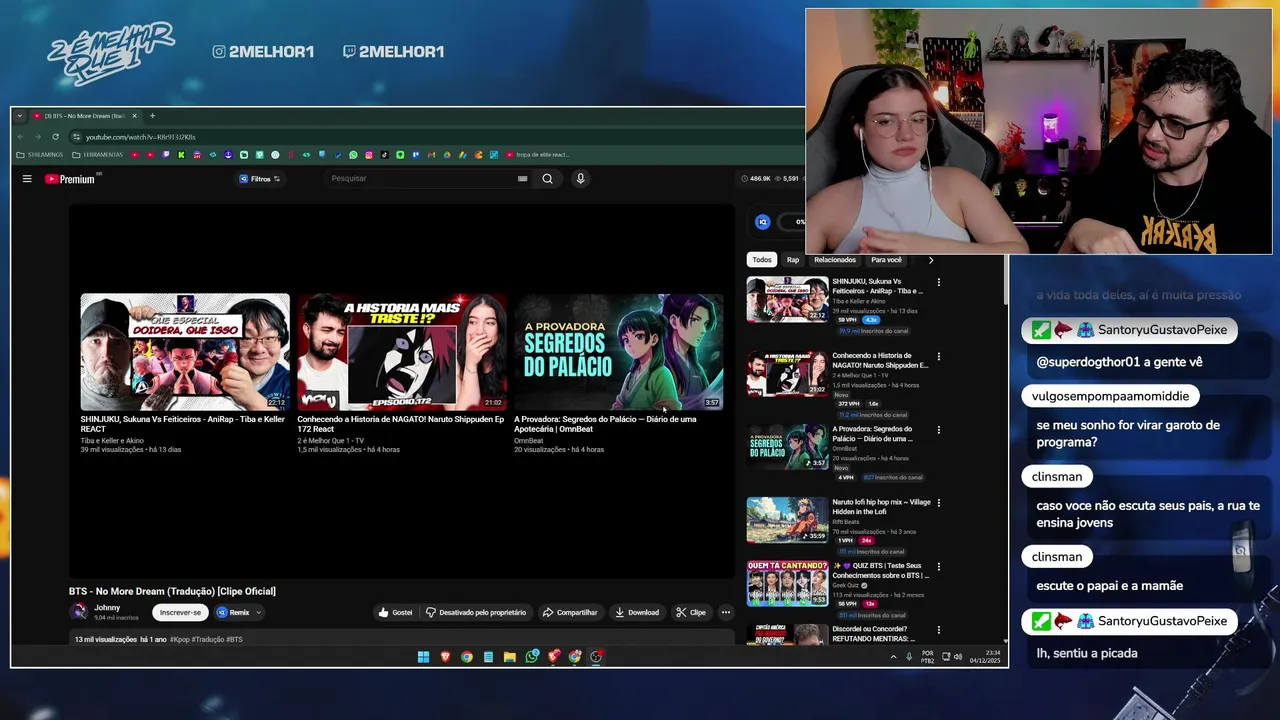This screenshot has height=720, width=1280.
Task: Click the search magnifier button
Action: (x=547, y=179)
